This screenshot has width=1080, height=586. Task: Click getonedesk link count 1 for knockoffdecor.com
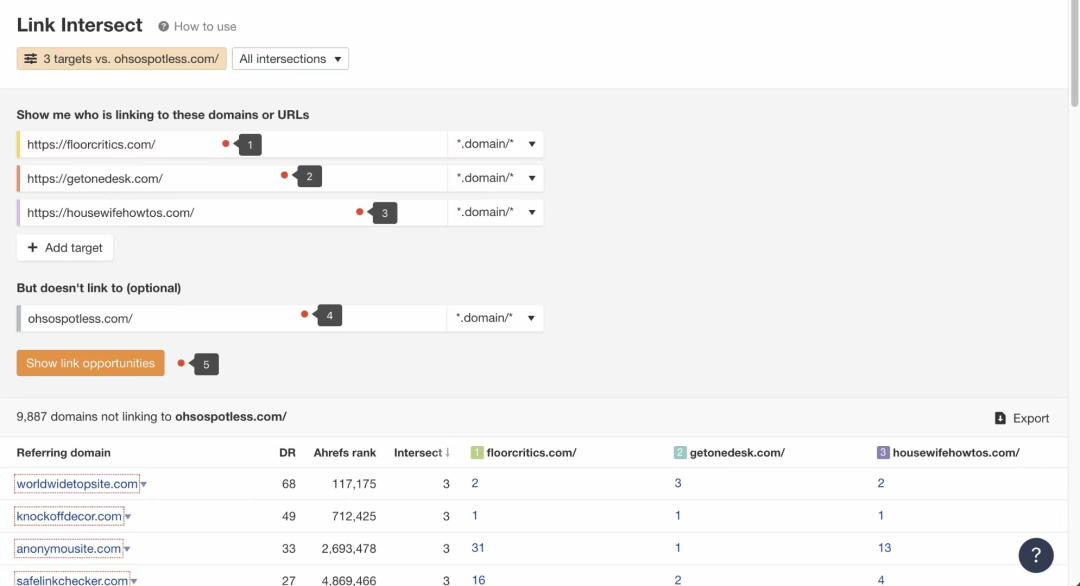(678, 516)
